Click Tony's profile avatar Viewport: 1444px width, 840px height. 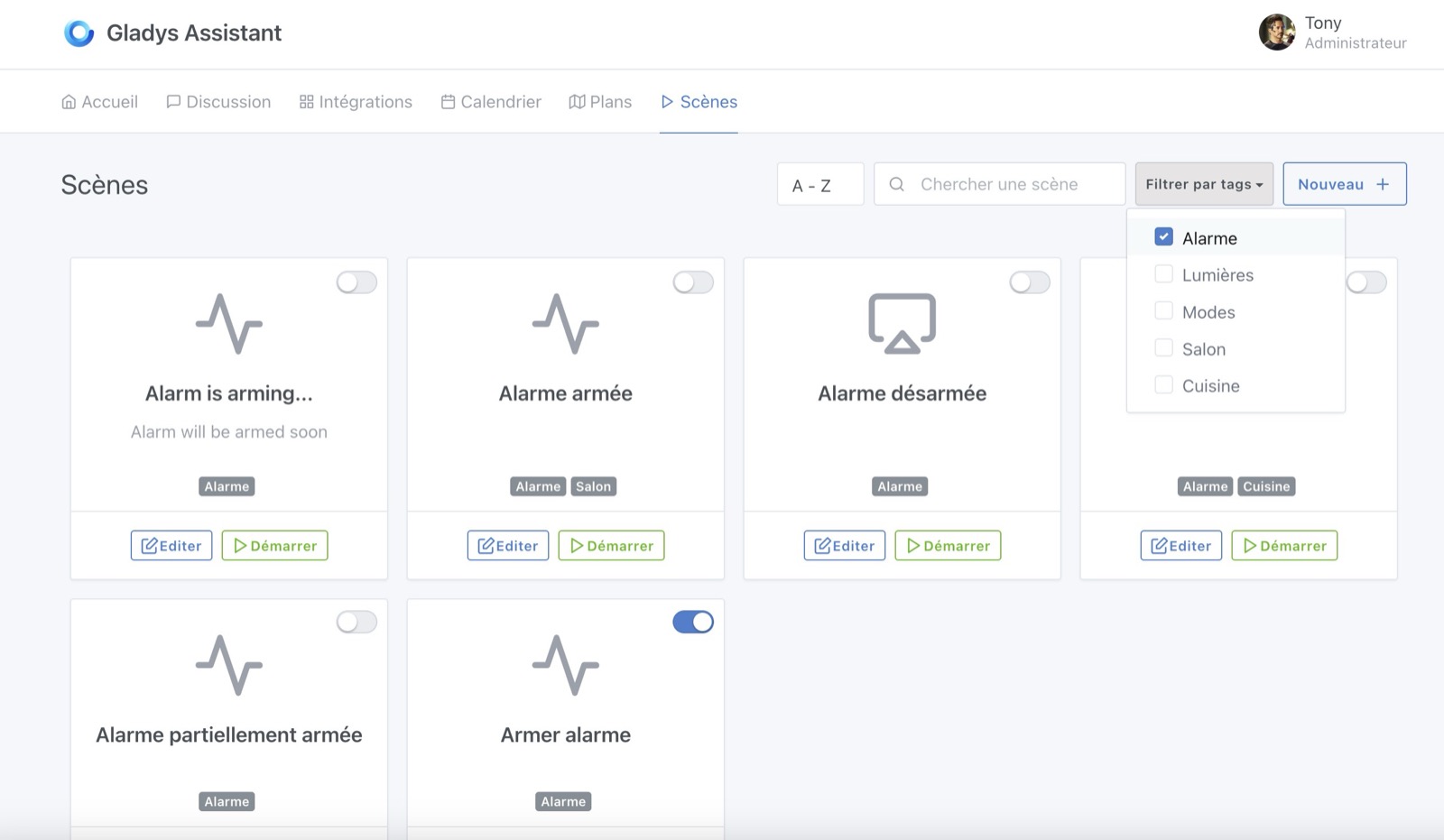coord(1277,32)
